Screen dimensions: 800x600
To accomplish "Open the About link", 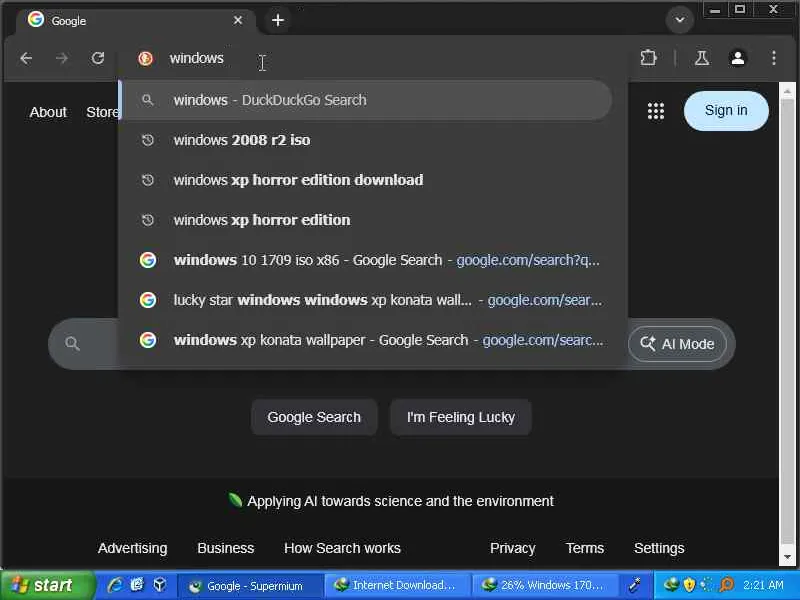I will (x=48, y=112).
